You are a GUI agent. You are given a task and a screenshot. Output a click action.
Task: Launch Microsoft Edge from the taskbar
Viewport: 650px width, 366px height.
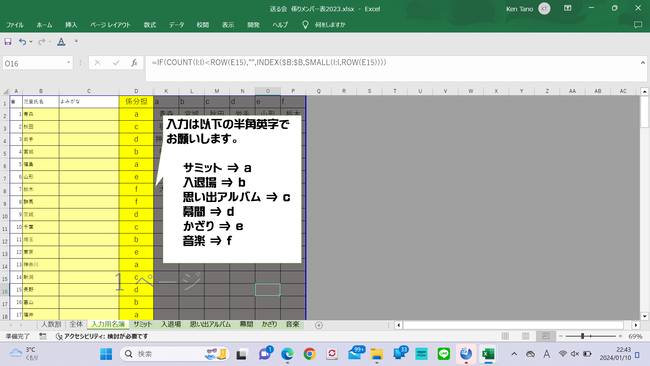click(287, 354)
